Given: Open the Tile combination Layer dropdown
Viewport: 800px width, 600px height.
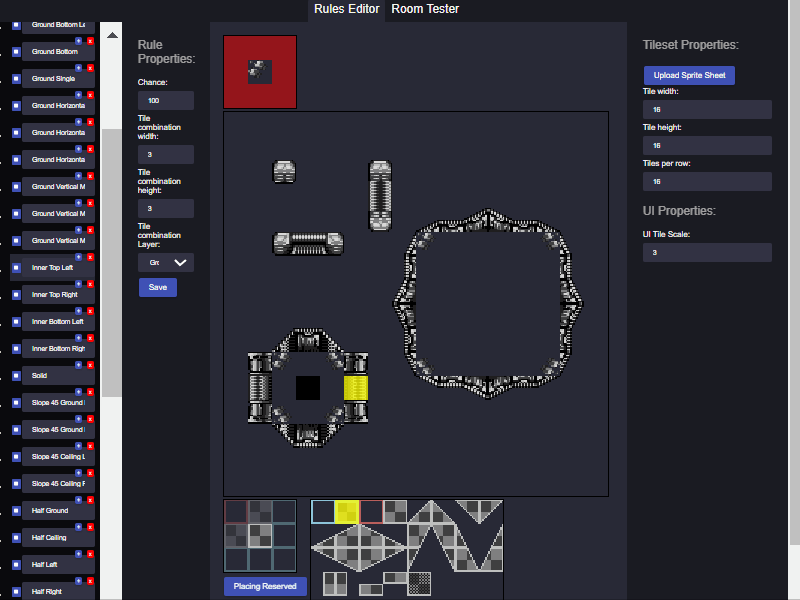Looking at the screenshot, I should point(166,262).
